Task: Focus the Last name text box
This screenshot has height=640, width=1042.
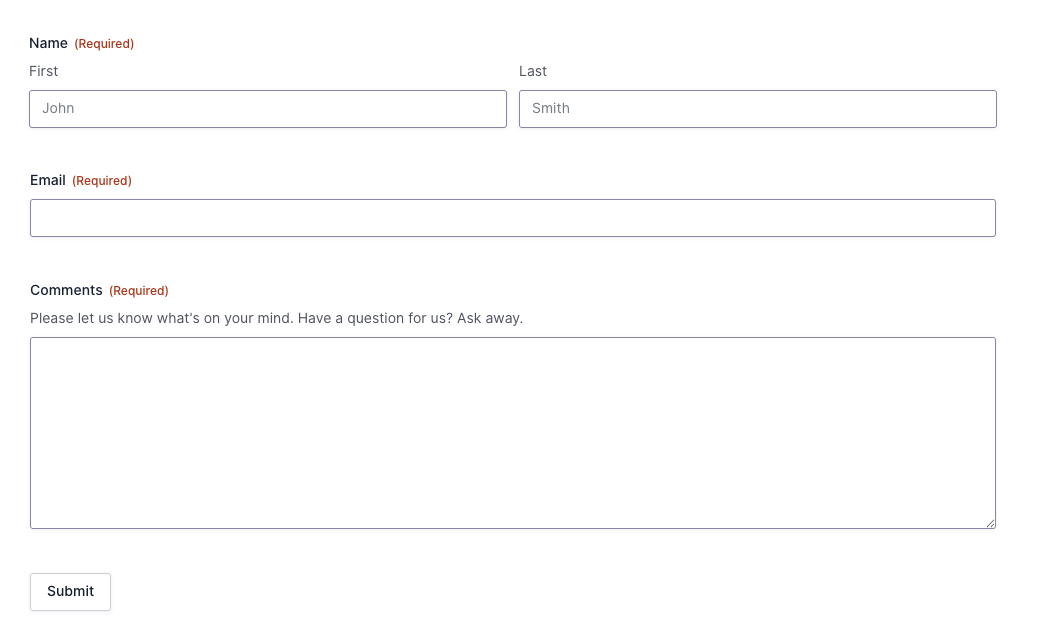Action: (757, 109)
